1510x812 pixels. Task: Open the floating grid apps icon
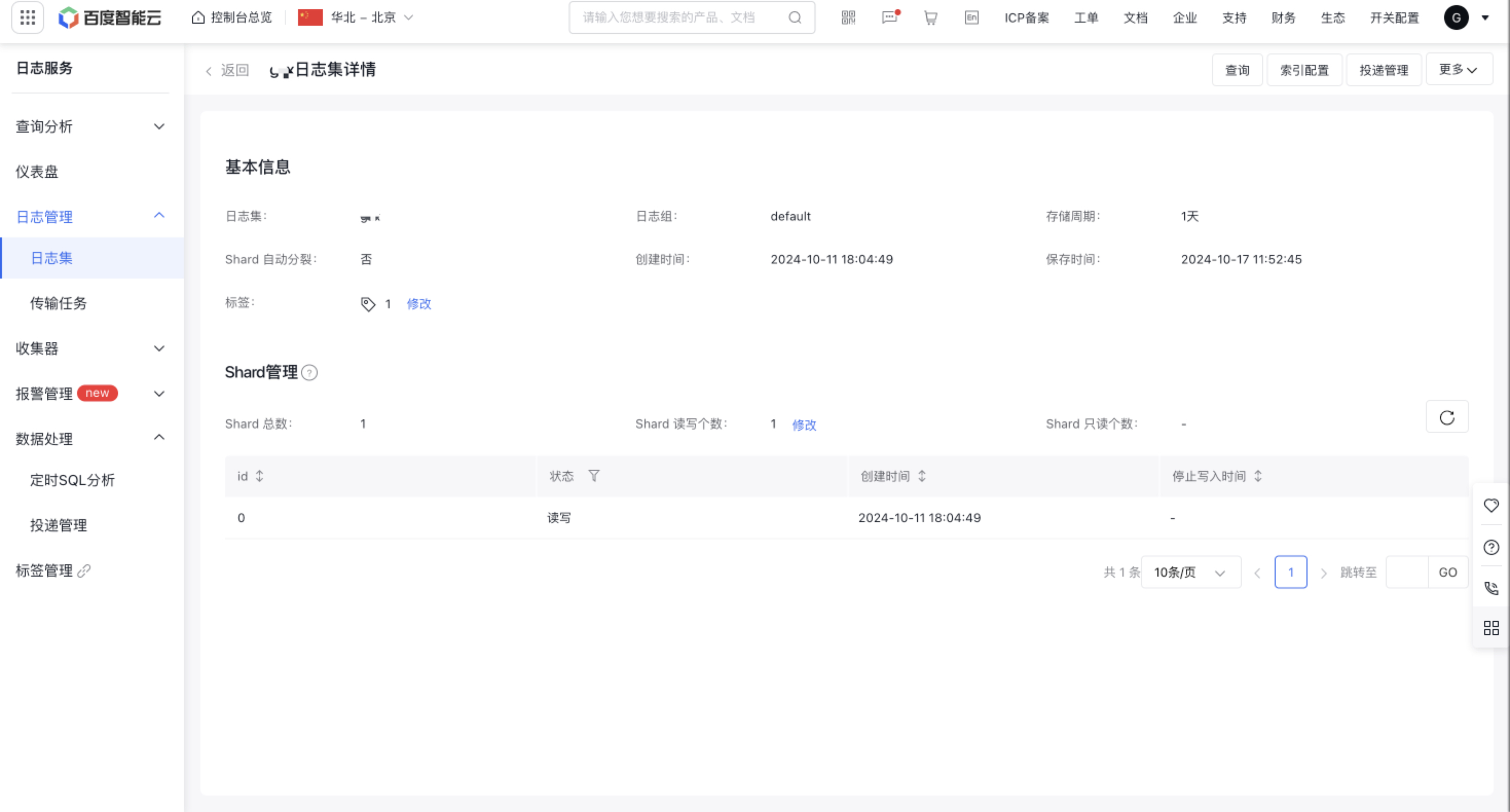coord(1491,629)
